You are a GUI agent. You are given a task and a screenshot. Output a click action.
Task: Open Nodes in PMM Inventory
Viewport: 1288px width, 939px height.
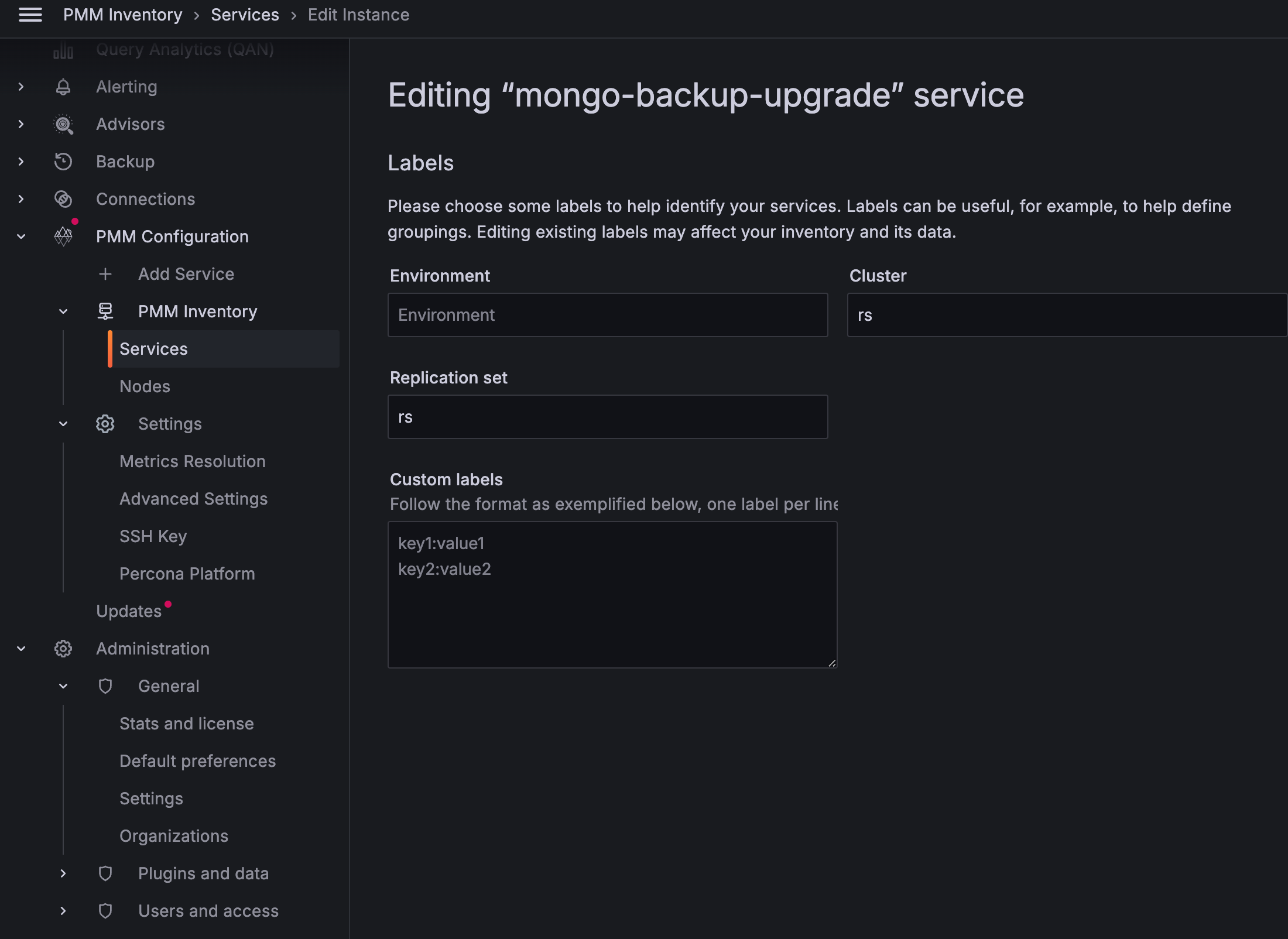click(145, 386)
